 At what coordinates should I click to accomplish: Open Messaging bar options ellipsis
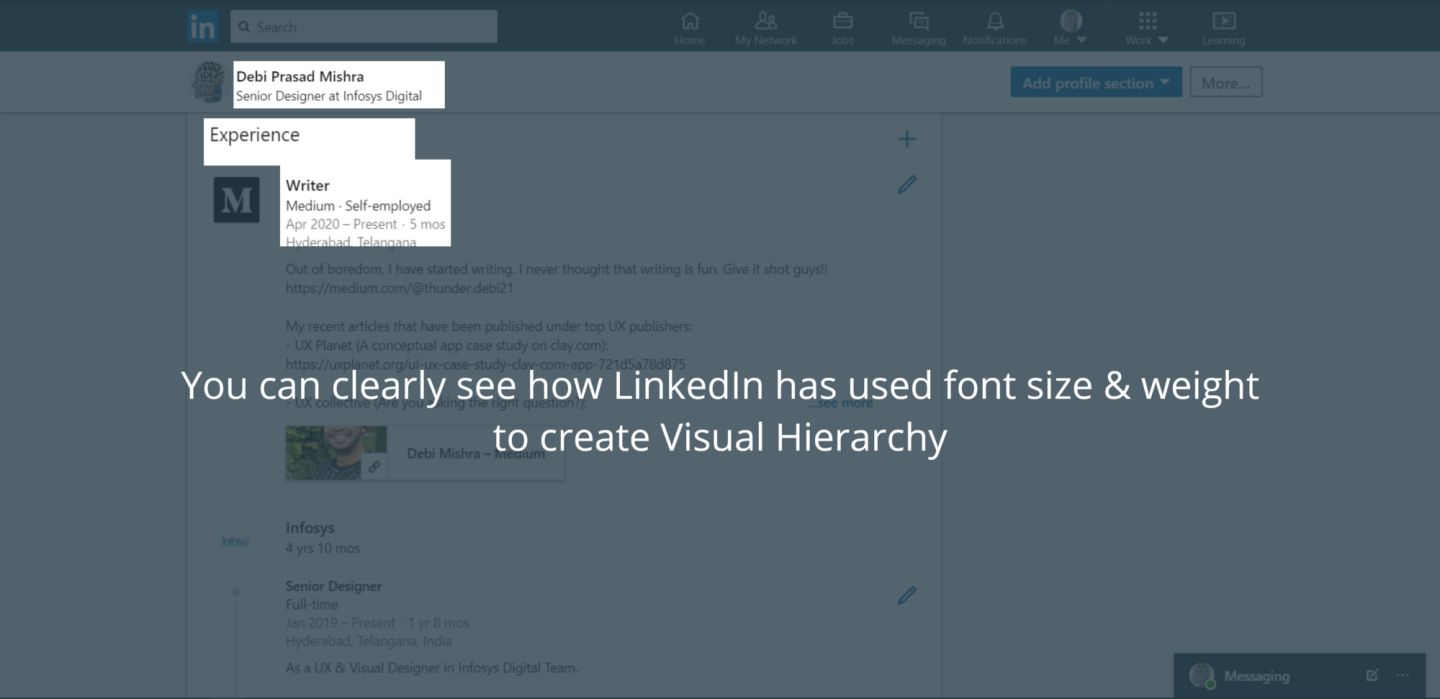point(1403,675)
